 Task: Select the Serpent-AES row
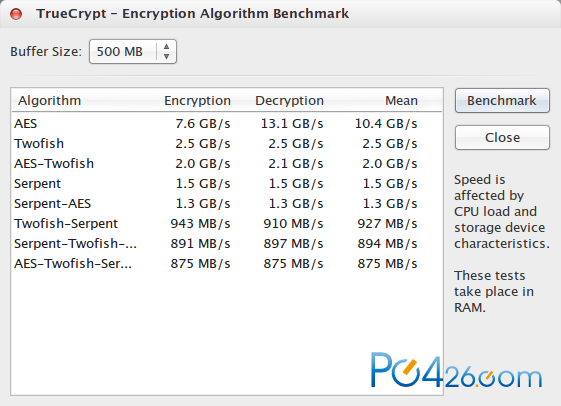pos(227,204)
